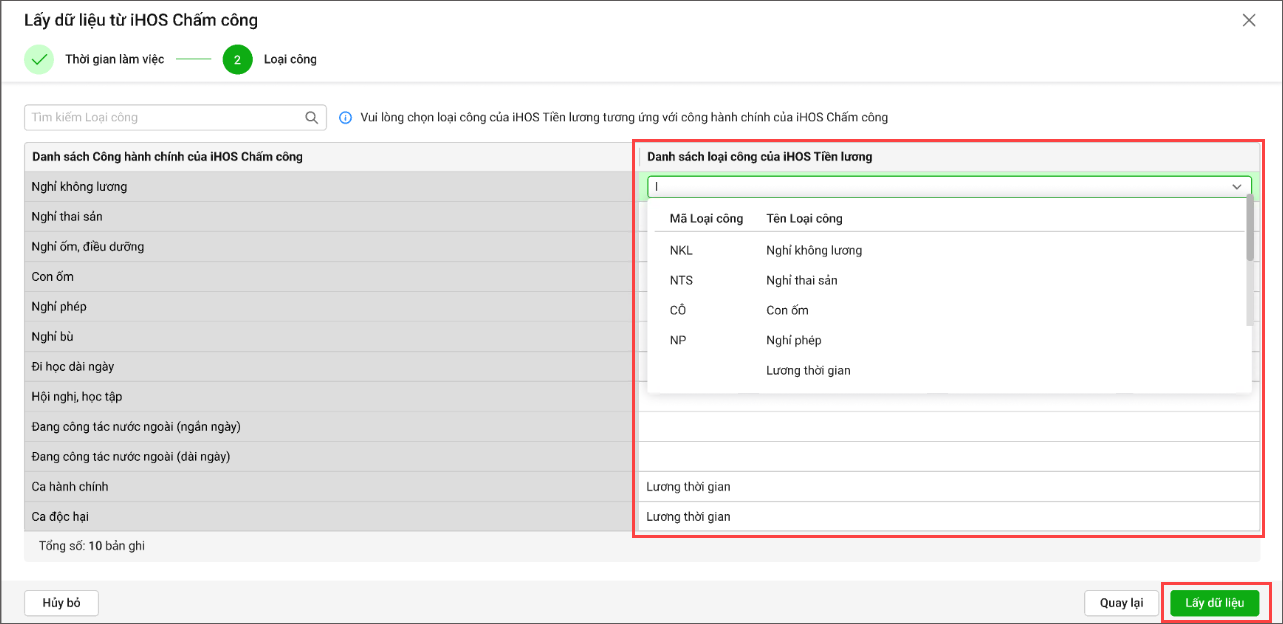Click the Tên Loại công column header
Image resolution: width=1283 pixels, height=624 pixels.
(804, 219)
